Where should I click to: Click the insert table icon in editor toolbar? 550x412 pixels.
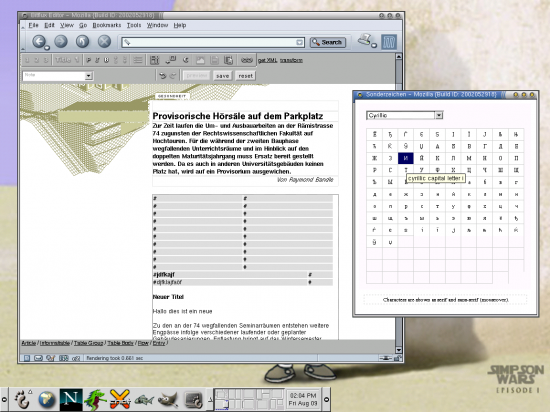(154, 60)
